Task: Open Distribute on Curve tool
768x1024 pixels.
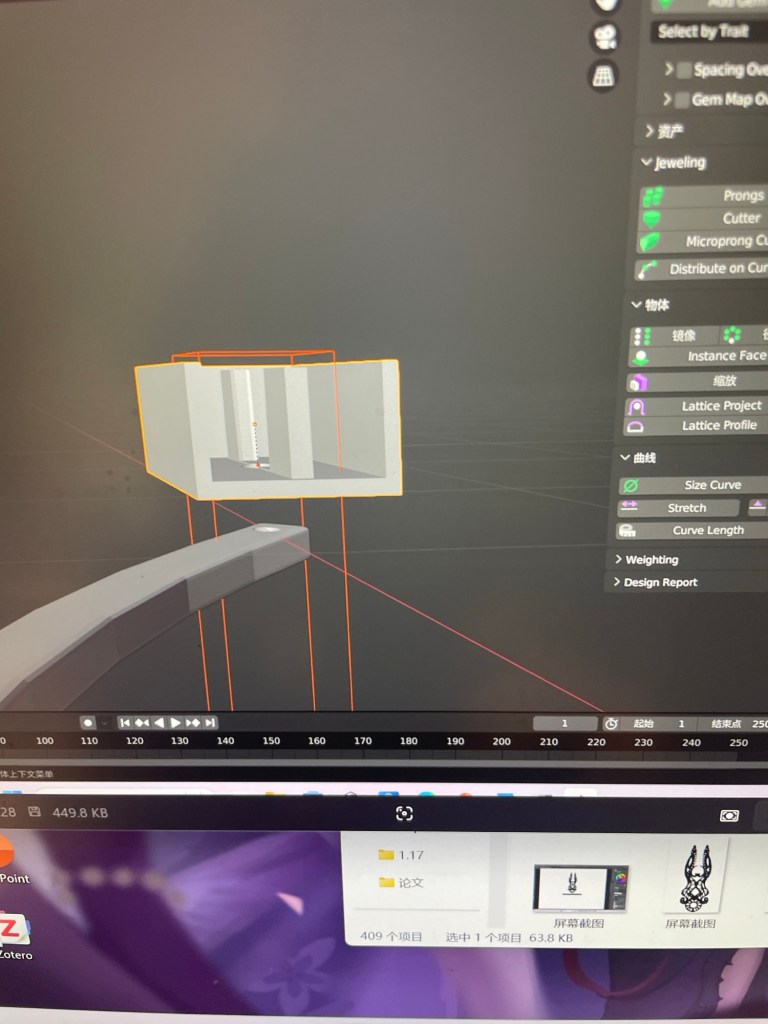Action: coord(701,268)
